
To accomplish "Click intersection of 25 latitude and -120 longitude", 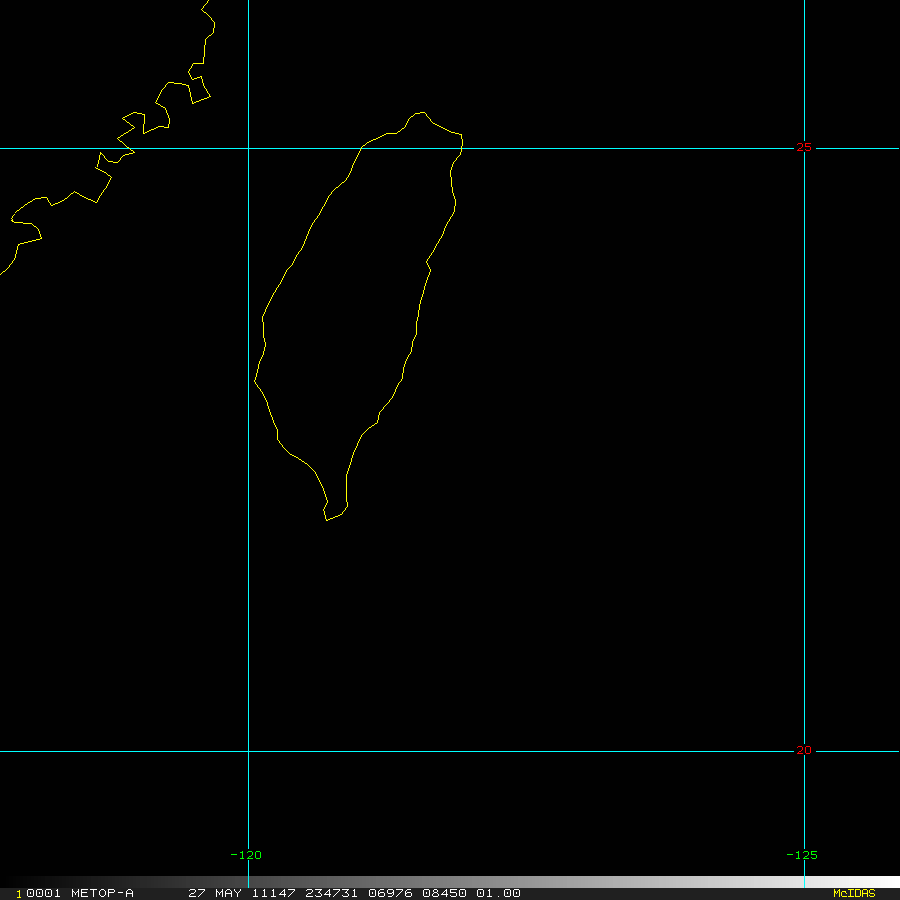I will [248, 148].
